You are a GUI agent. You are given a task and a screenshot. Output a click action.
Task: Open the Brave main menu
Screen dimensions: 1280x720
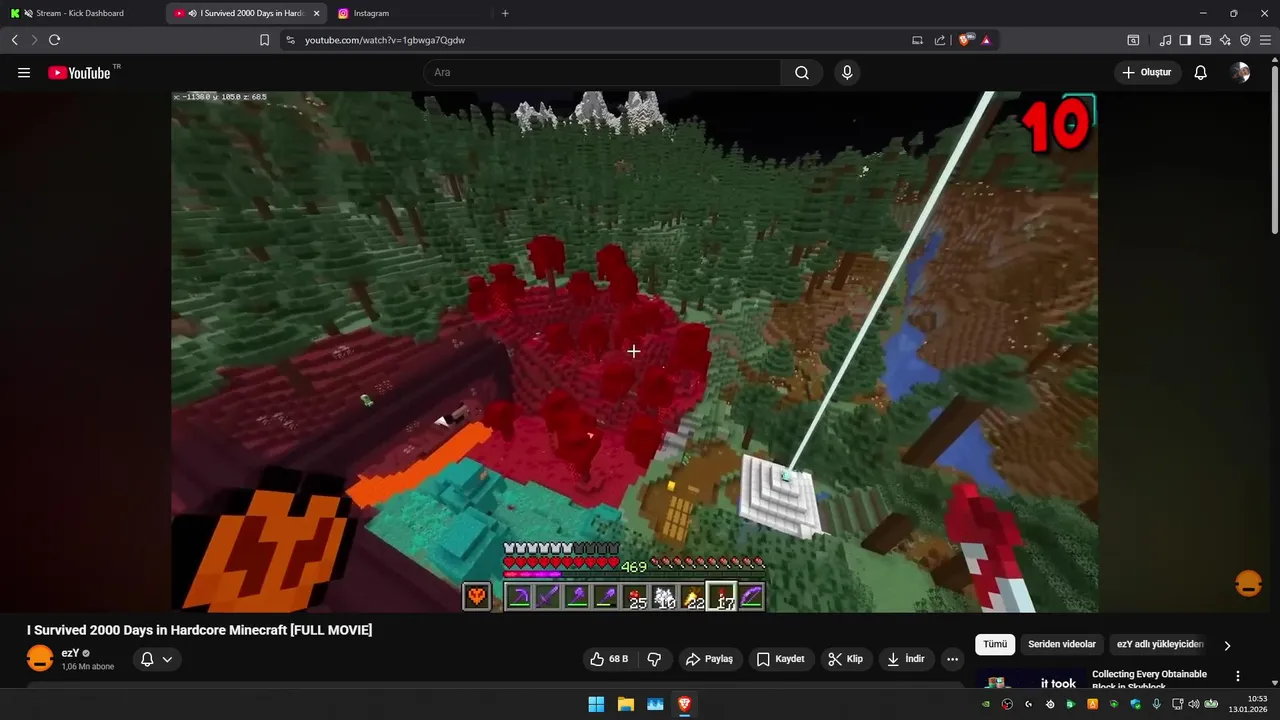tap(1265, 40)
